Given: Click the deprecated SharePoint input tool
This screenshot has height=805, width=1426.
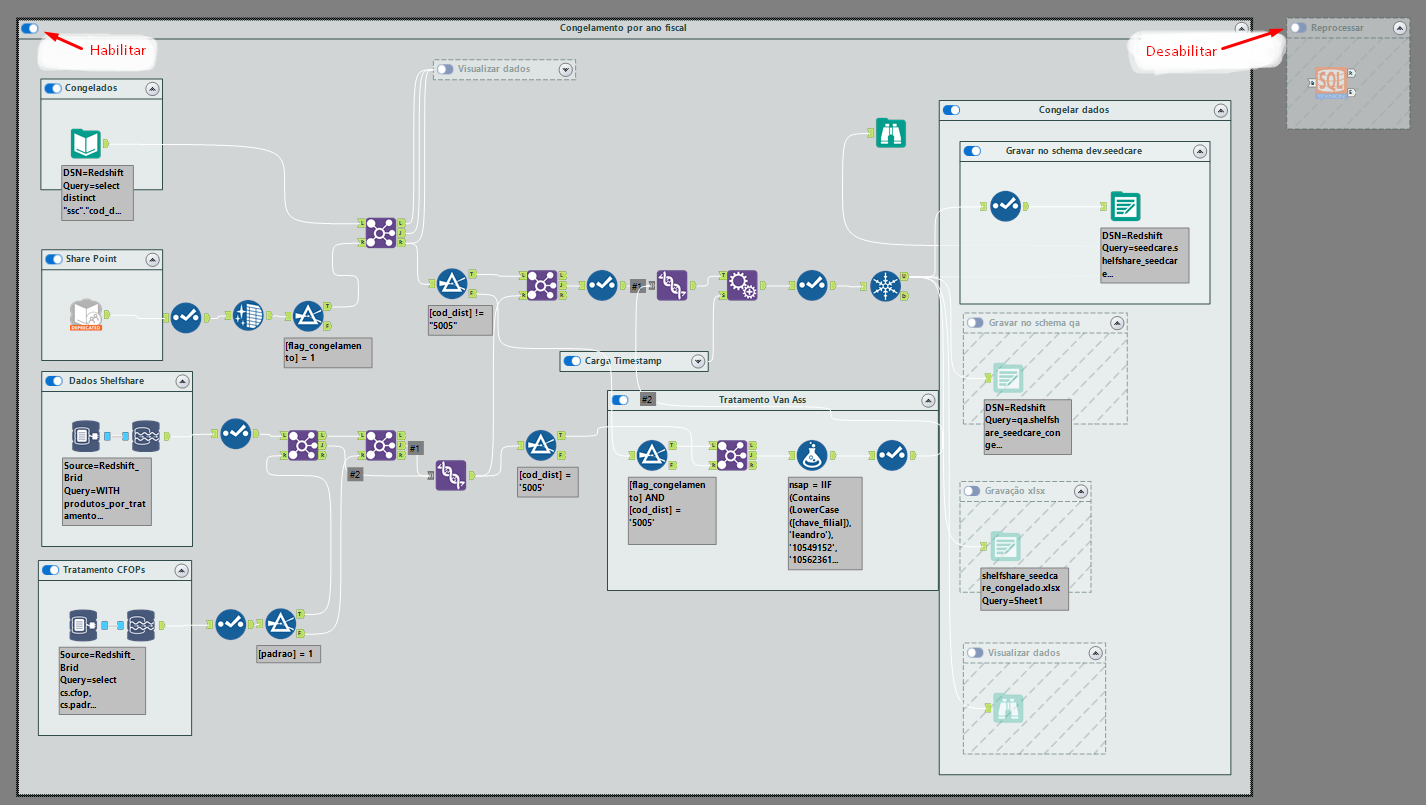Looking at the screenshot, I should (86, 316).
